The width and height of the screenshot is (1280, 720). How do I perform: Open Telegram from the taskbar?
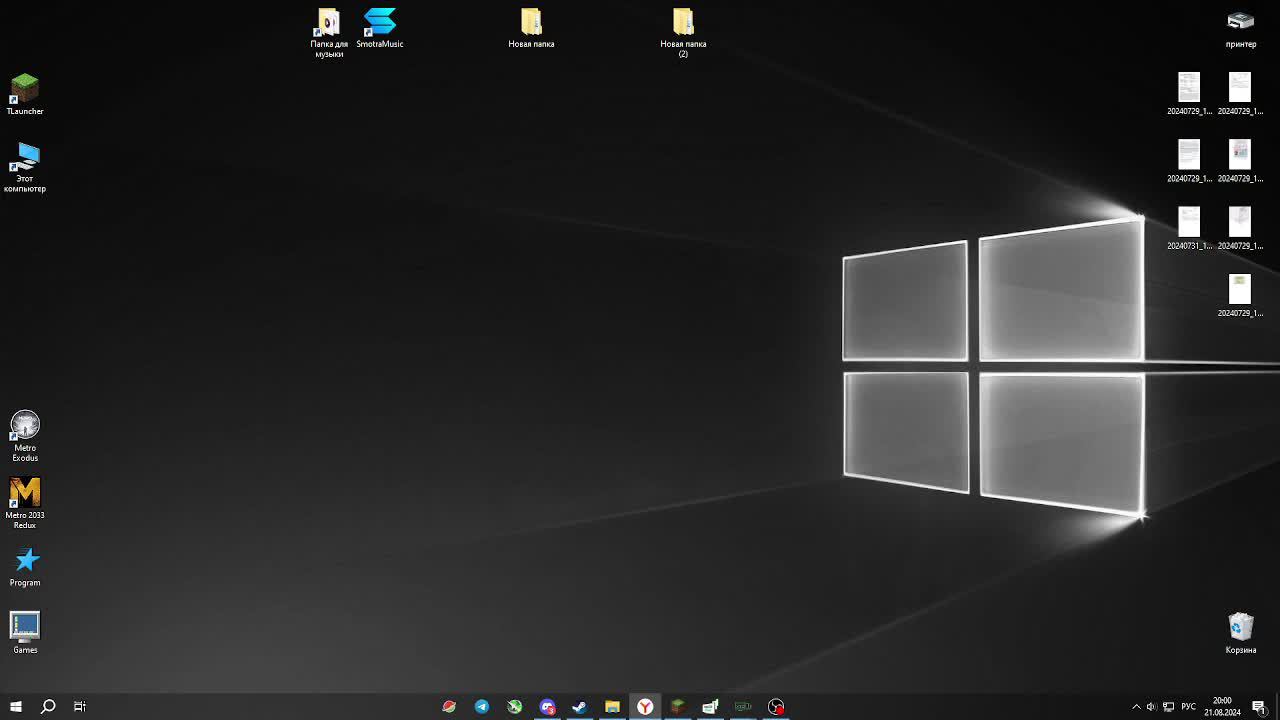pyautogui.click(x=482, y=707)
